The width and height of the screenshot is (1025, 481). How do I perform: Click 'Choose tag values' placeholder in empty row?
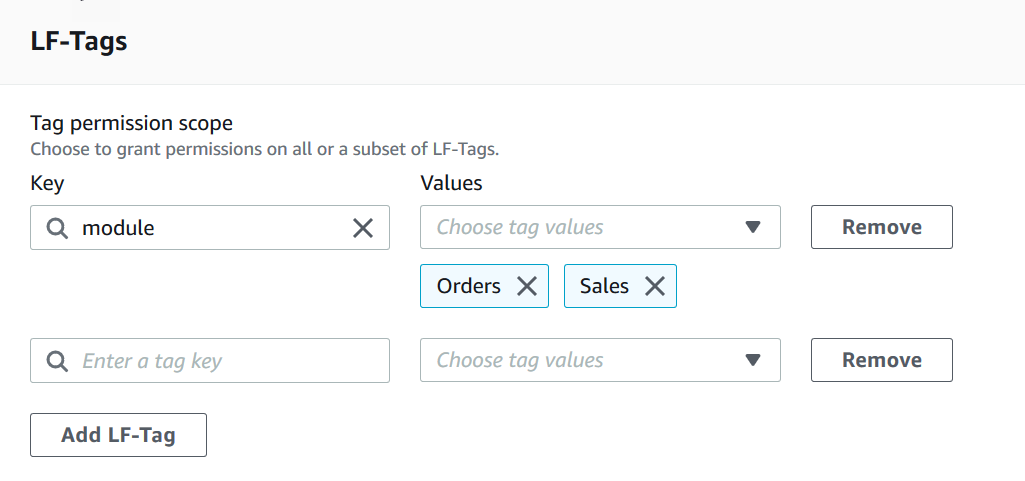pos(520,360)
